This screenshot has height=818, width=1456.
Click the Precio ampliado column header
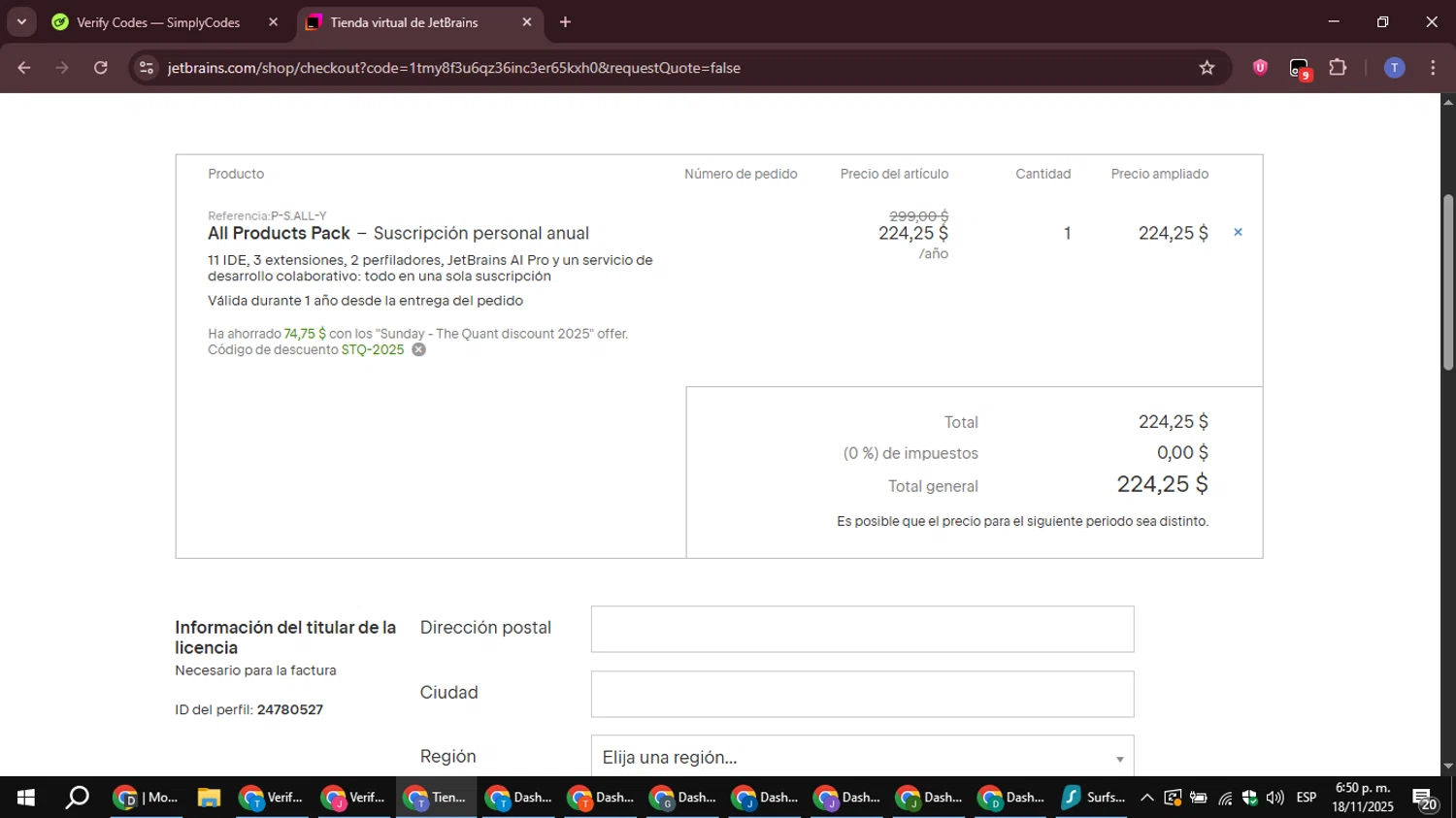tap(1160, 174)
